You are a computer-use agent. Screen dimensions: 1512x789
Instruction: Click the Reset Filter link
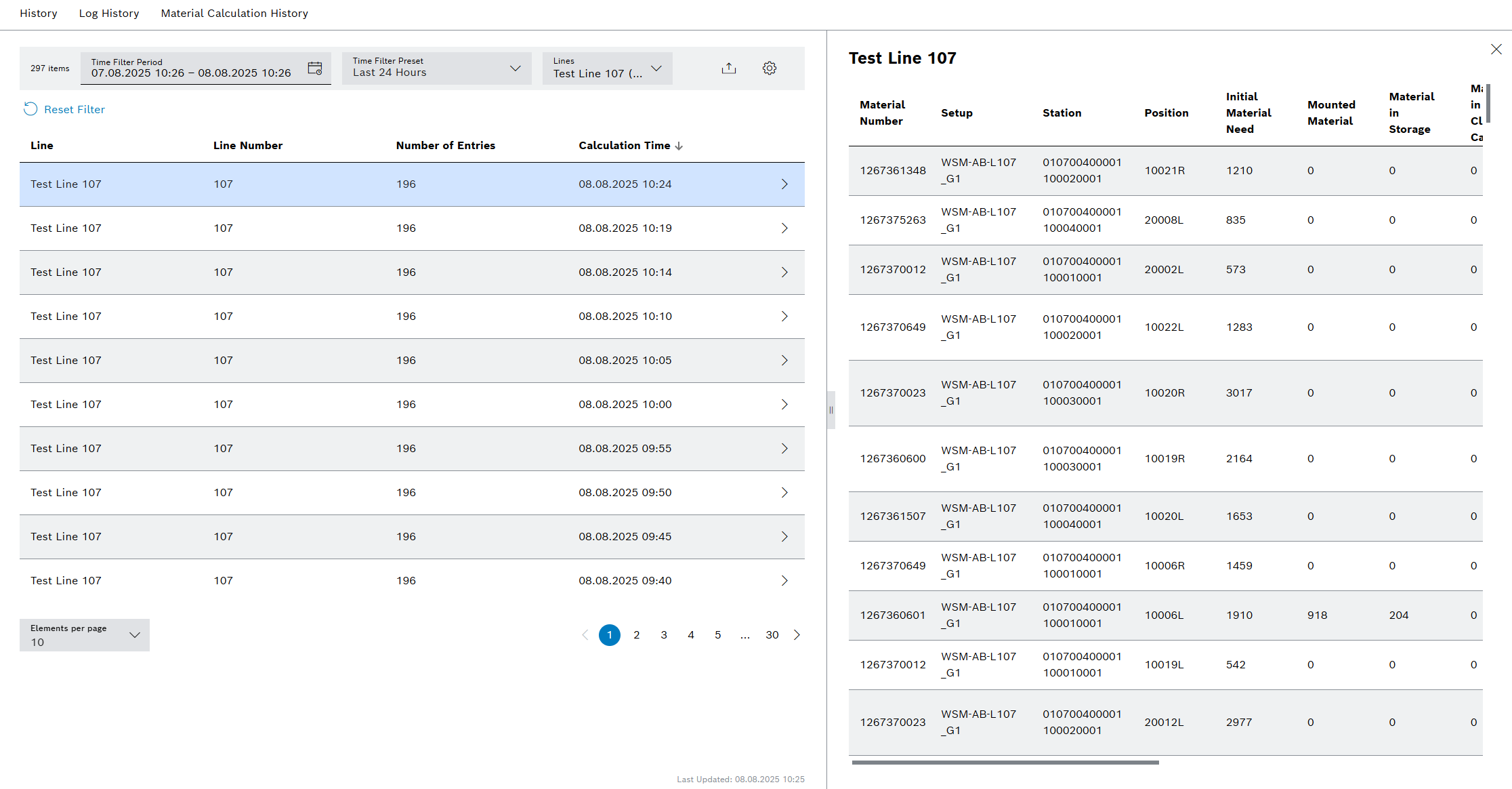(75, 109)
